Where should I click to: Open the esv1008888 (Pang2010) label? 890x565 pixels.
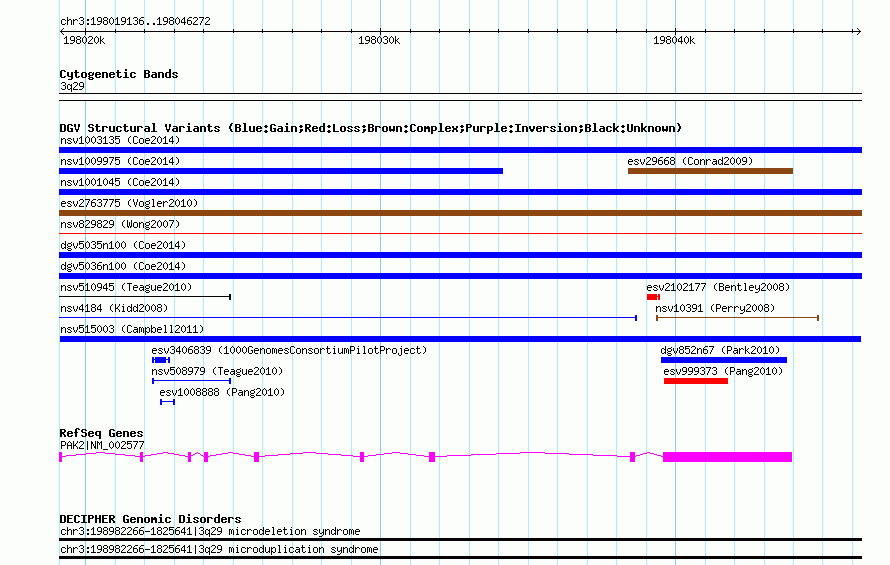(222, 392)
